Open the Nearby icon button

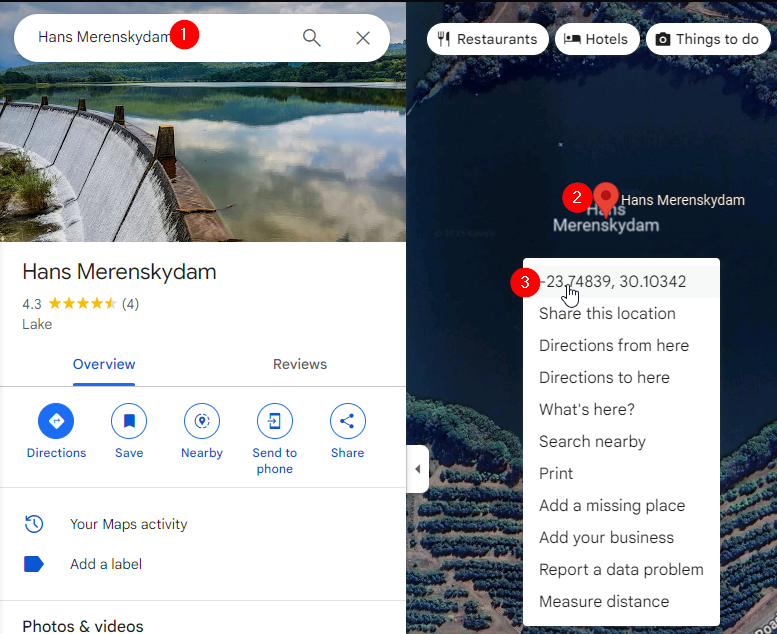[x=202, y=421]
